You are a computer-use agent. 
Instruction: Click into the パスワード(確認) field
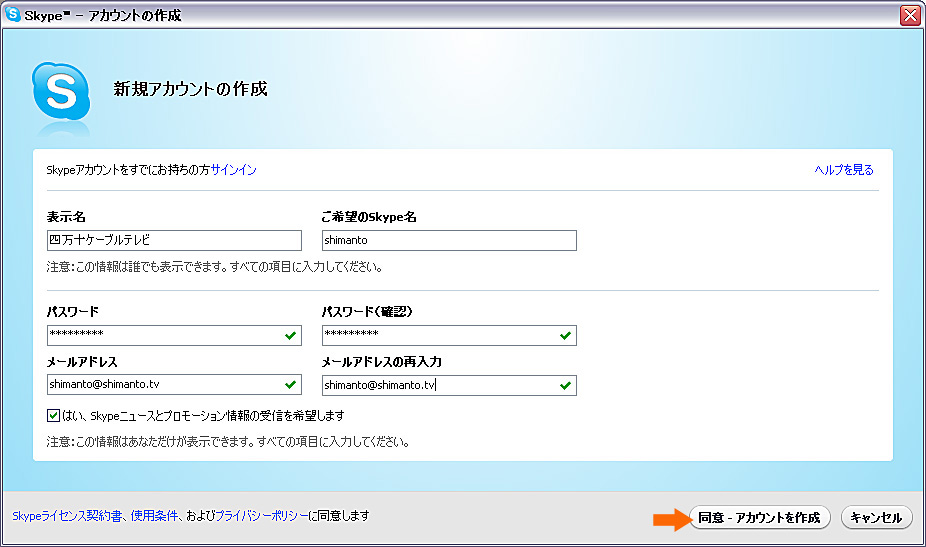click(x=449, y=335)
